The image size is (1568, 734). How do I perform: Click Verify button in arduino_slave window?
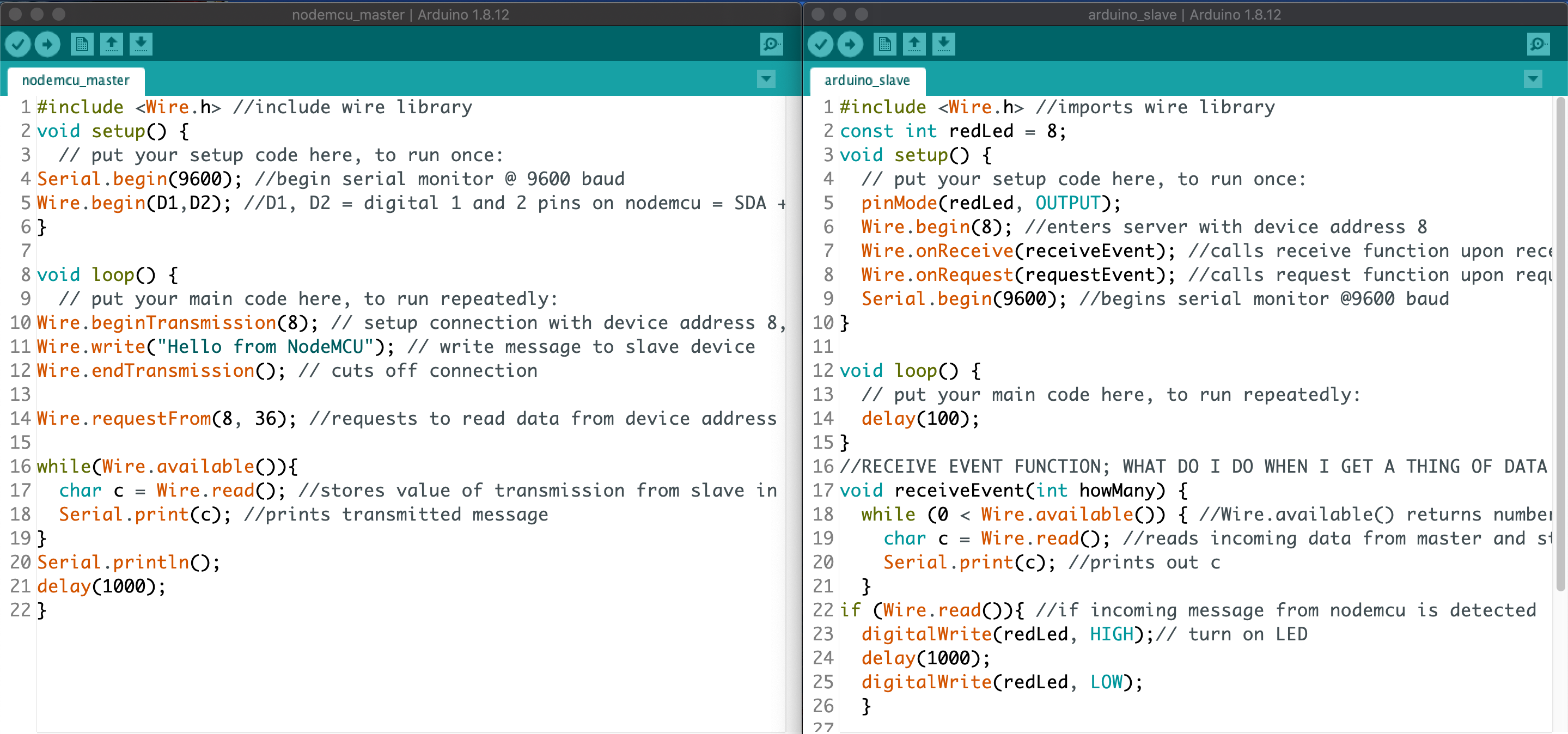pos(821,44)
